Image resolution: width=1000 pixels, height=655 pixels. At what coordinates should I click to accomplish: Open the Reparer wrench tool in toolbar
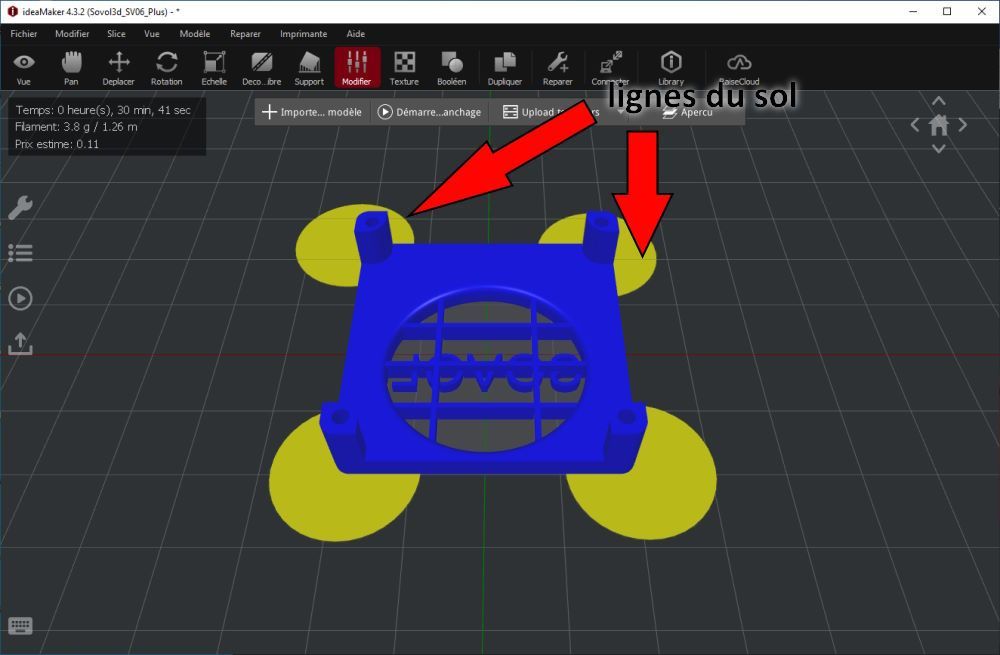558,68
